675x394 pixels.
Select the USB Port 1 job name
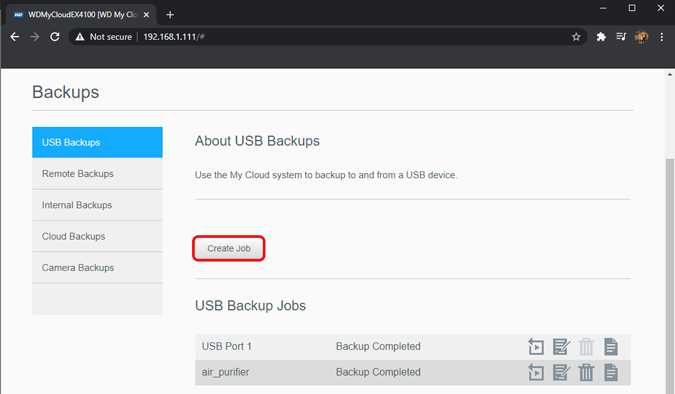[x=226, y=346]
